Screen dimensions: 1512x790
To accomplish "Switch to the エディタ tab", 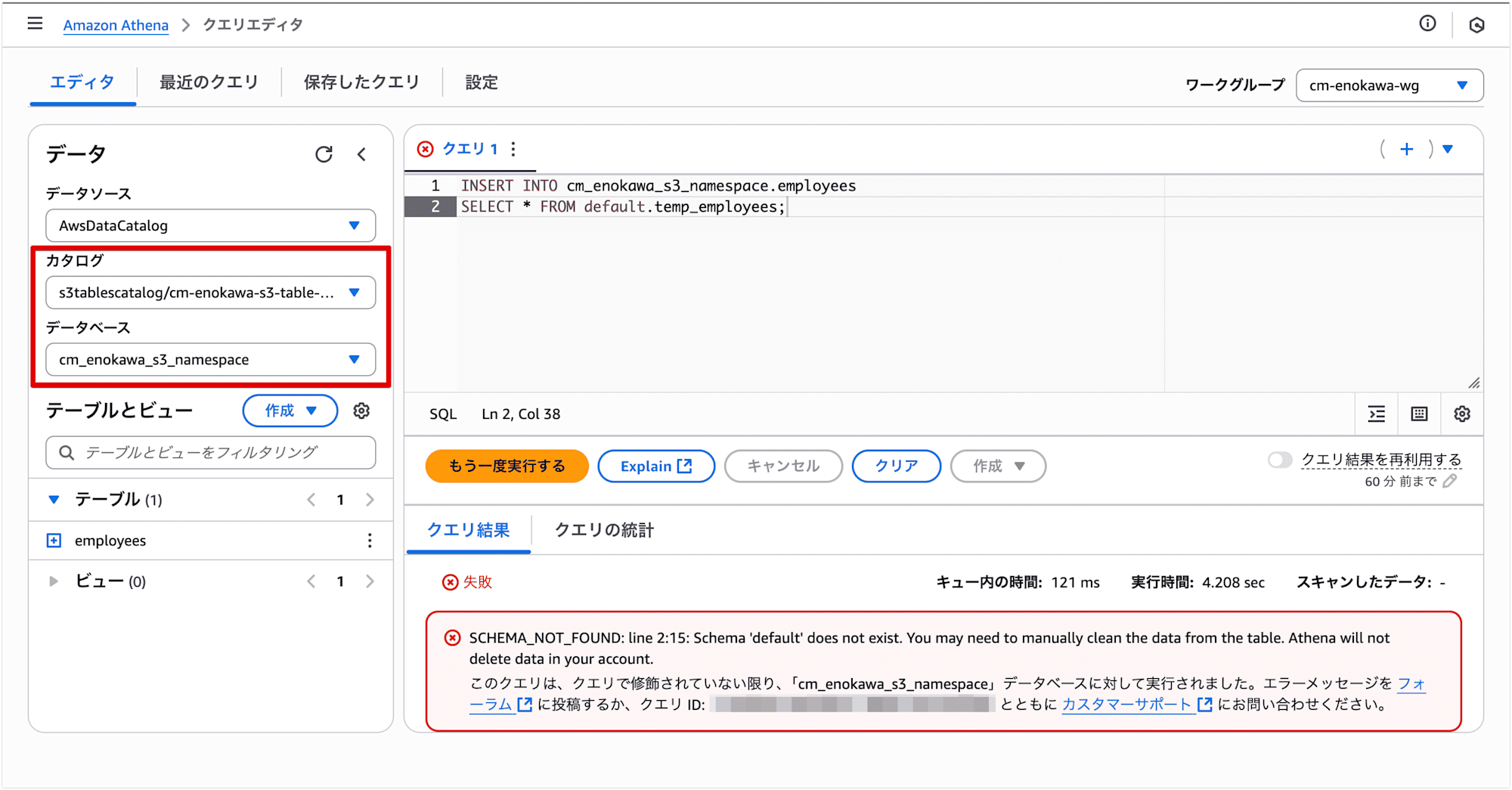I will point(82,82).
